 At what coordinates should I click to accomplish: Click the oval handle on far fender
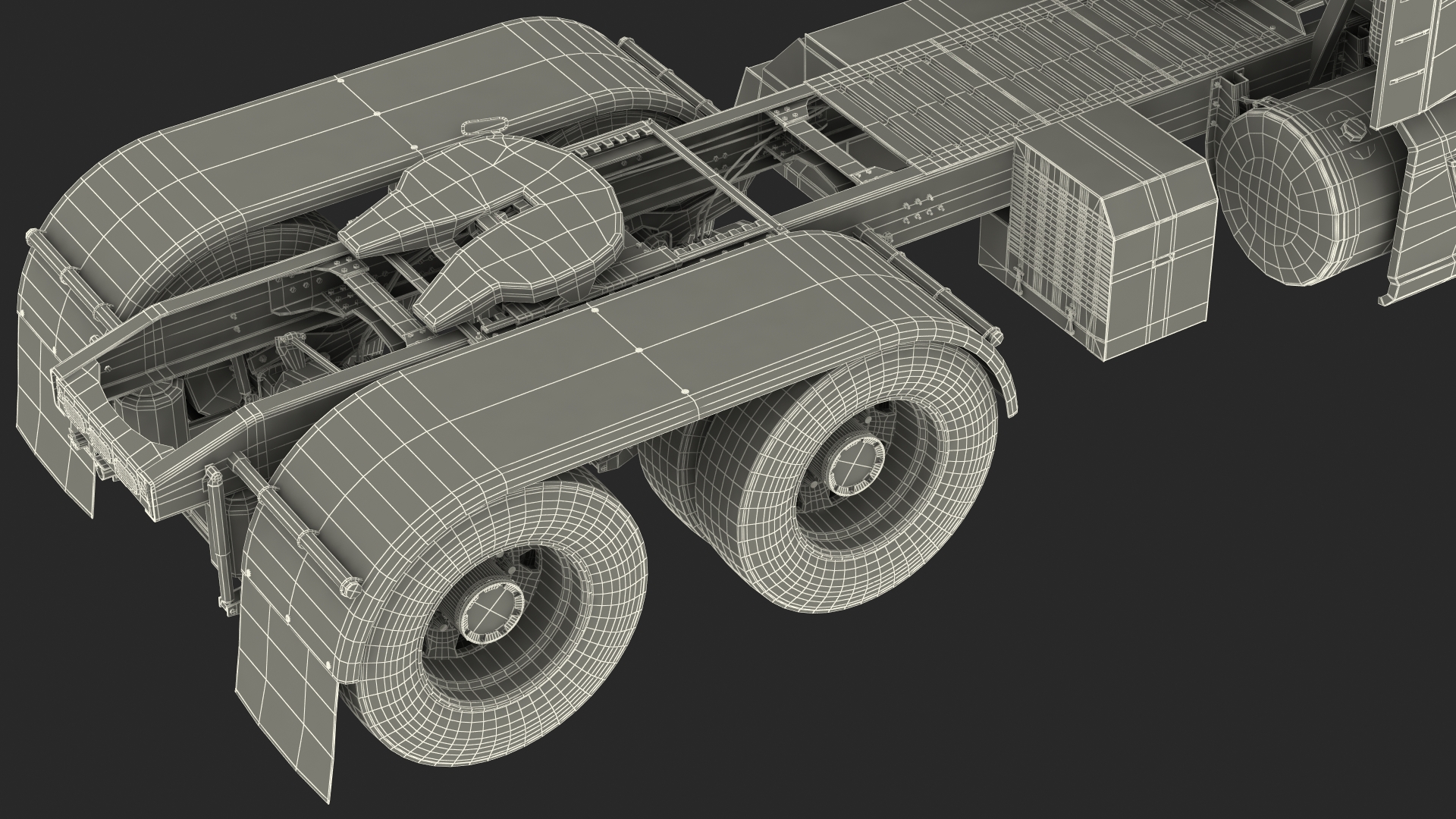[x=483, y=124]
